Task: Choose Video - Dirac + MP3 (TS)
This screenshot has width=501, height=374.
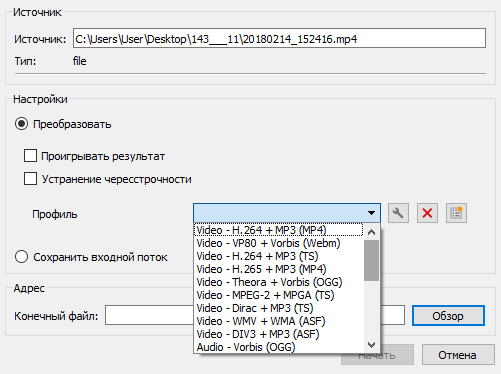Action: (x=279, y=308)
